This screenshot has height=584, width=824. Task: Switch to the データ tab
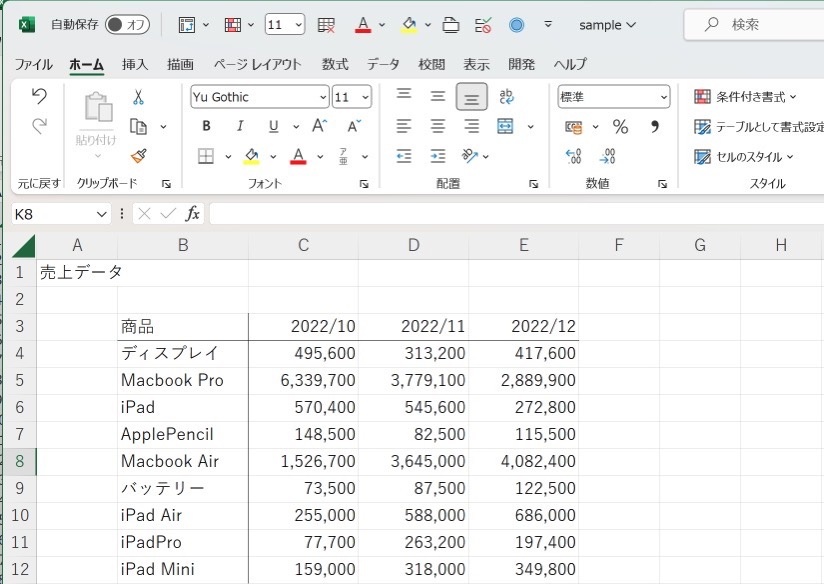click(383, 64)
